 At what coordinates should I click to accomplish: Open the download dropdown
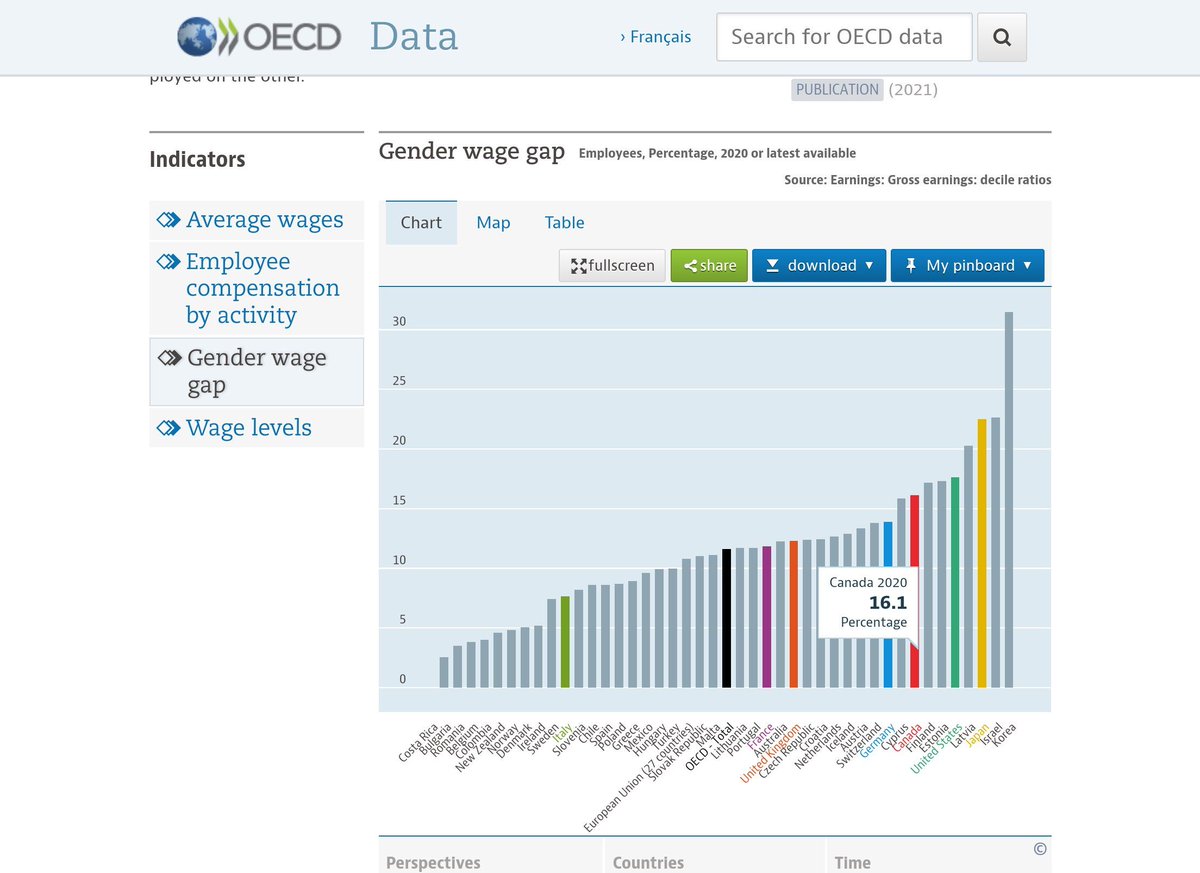[x=819, y=265]
